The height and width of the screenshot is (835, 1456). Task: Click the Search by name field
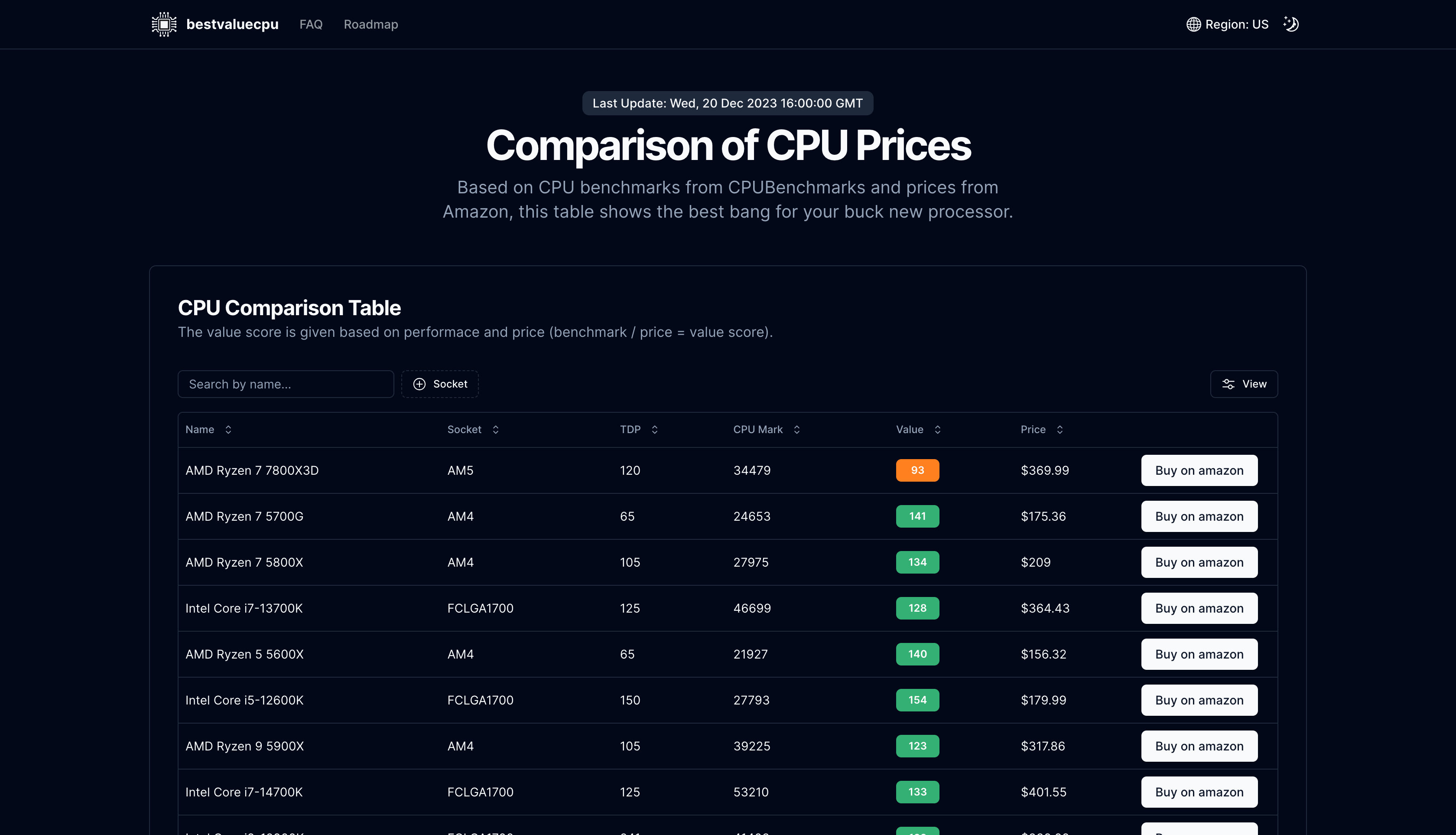click(x=286, y=384)
